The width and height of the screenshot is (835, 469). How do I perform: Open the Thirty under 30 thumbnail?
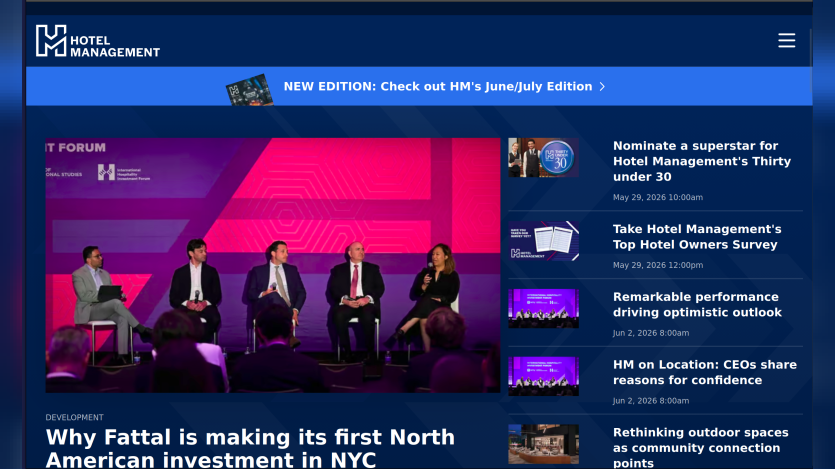coord(543,158)
